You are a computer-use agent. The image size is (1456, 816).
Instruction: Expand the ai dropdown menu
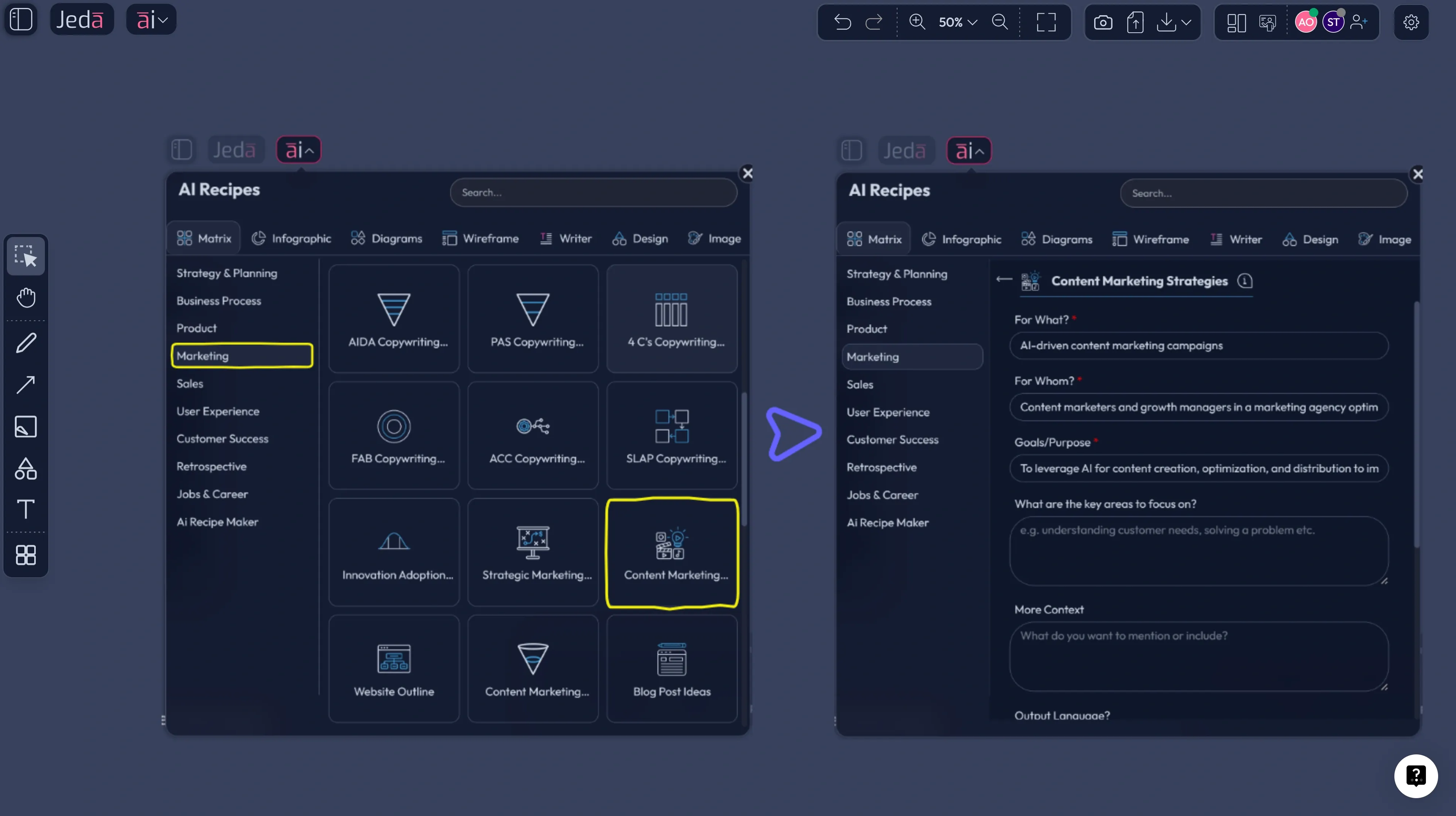[151, 20]
